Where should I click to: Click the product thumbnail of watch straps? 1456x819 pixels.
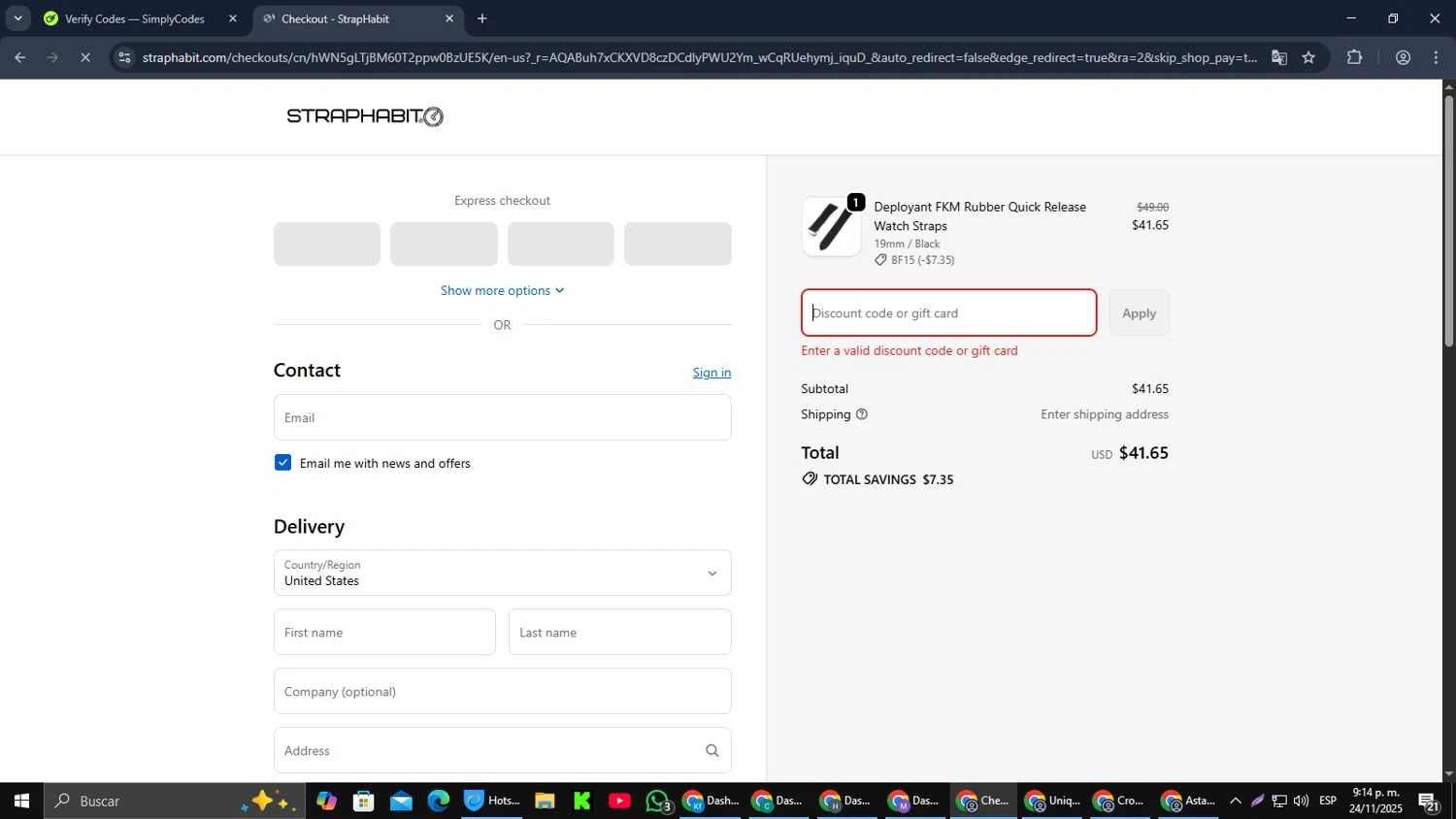(x=831, y=227)
